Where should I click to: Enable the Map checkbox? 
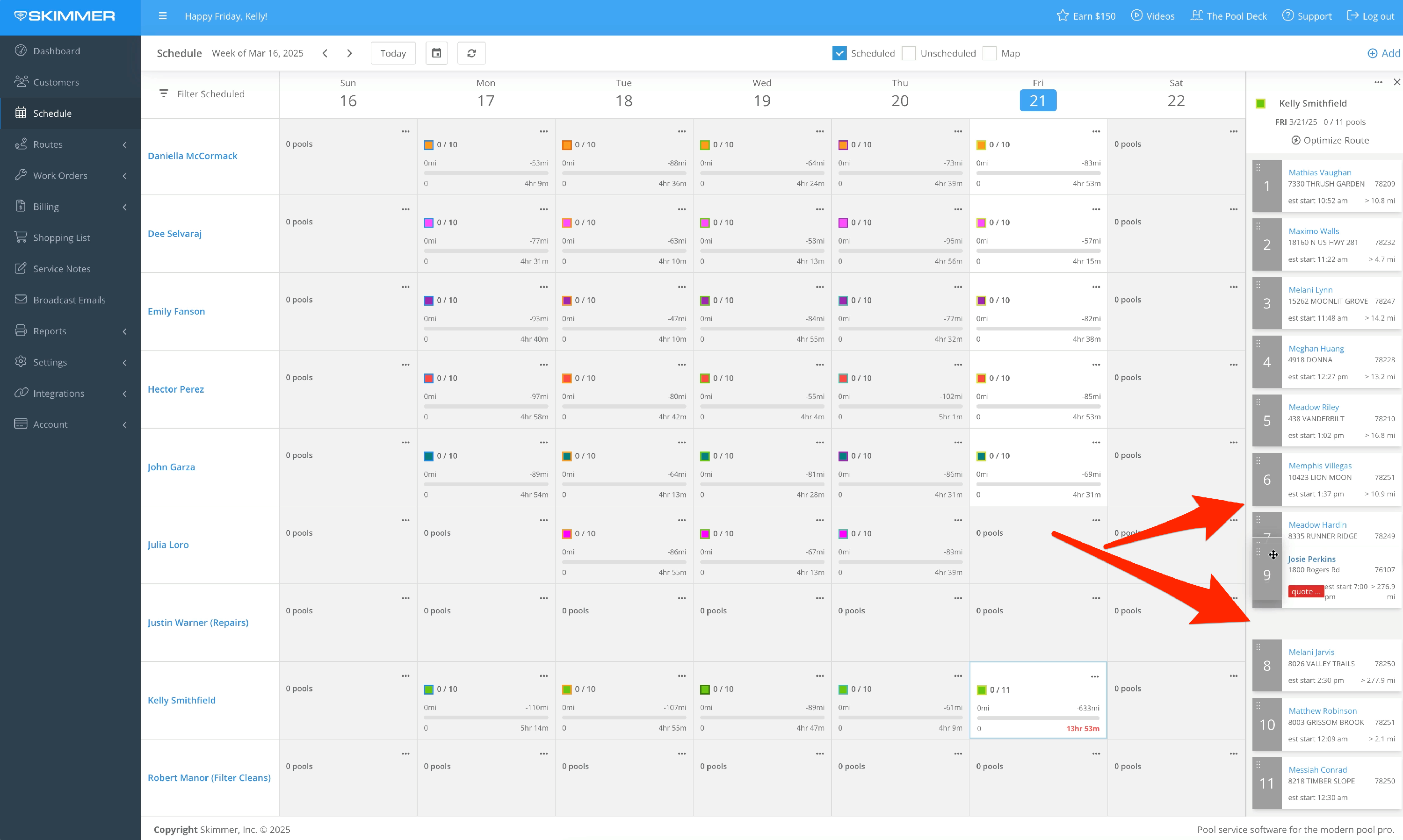(x=989, y=53)
